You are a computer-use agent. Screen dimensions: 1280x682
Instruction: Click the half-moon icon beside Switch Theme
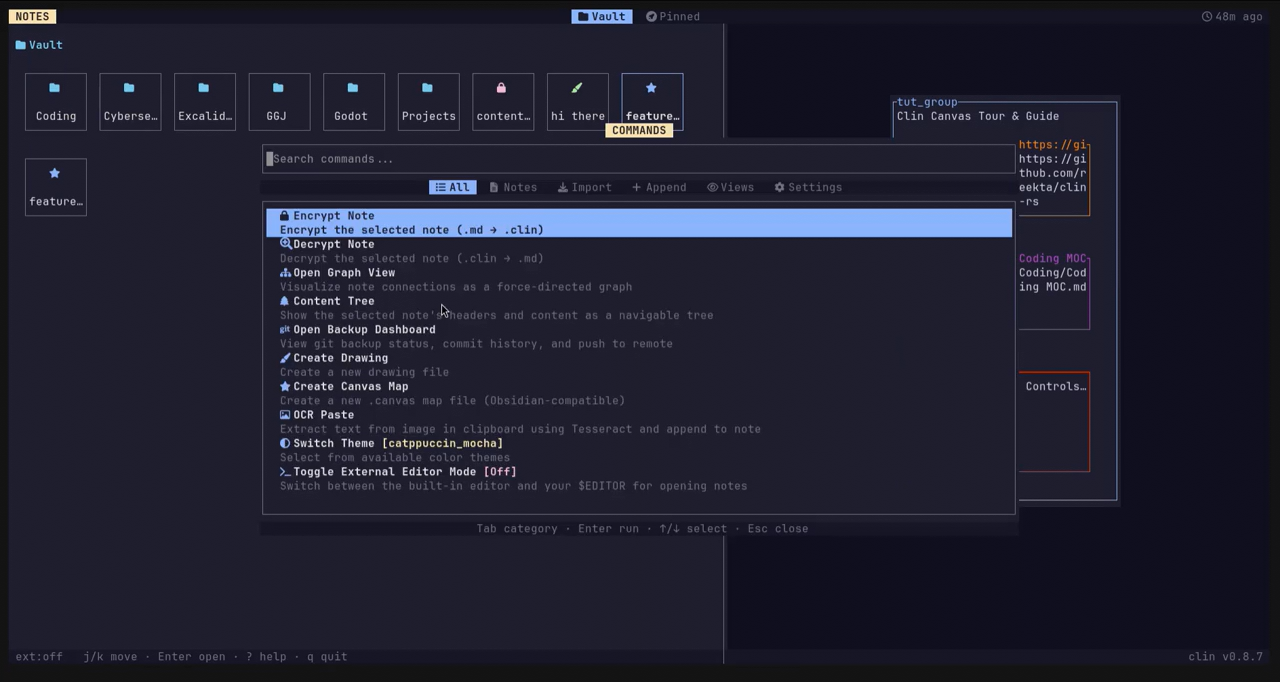tap(285, 443)
